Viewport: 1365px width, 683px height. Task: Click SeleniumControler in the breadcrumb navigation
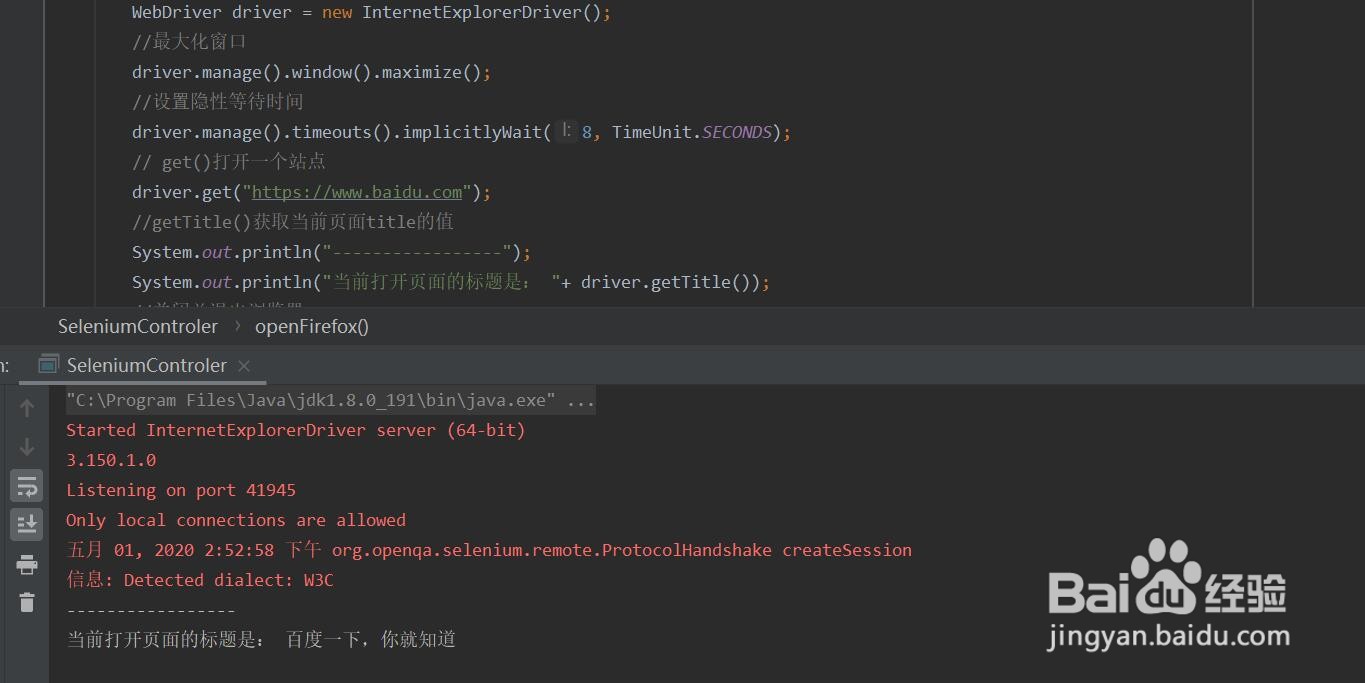(x=137, y=326)
